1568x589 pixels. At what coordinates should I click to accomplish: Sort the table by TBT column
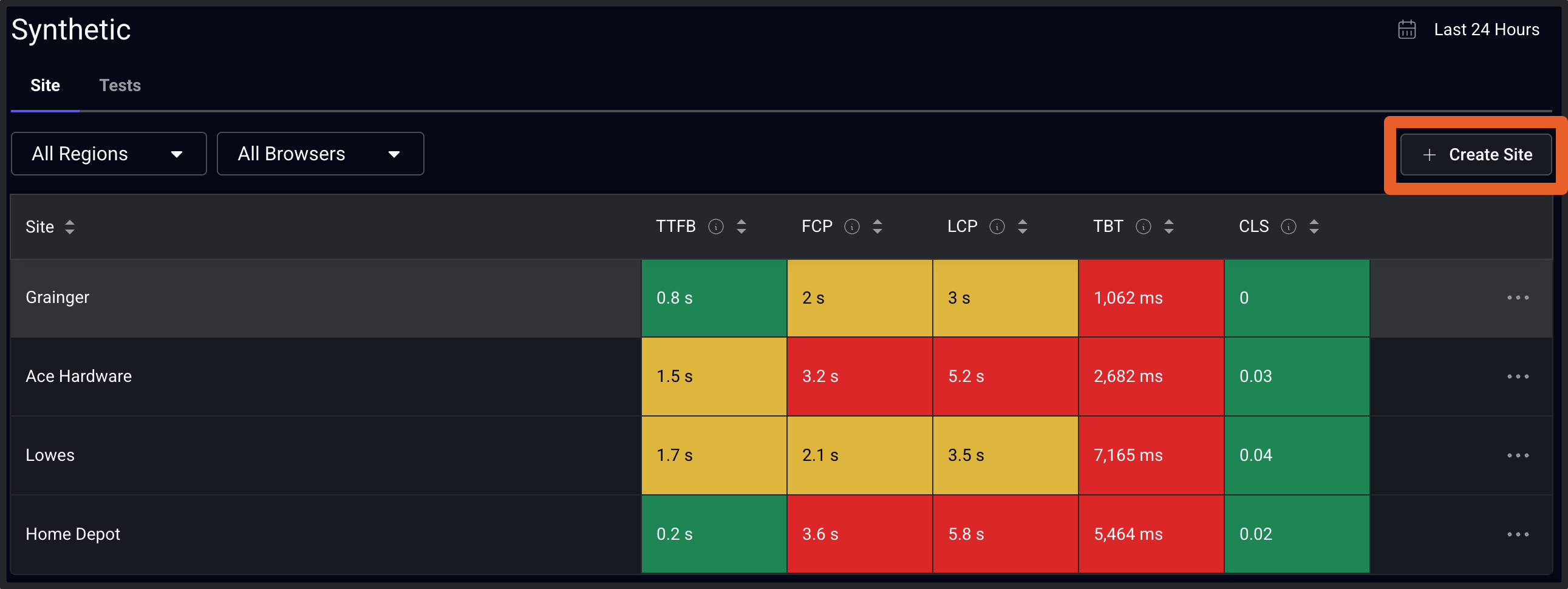pos(1169,226)
